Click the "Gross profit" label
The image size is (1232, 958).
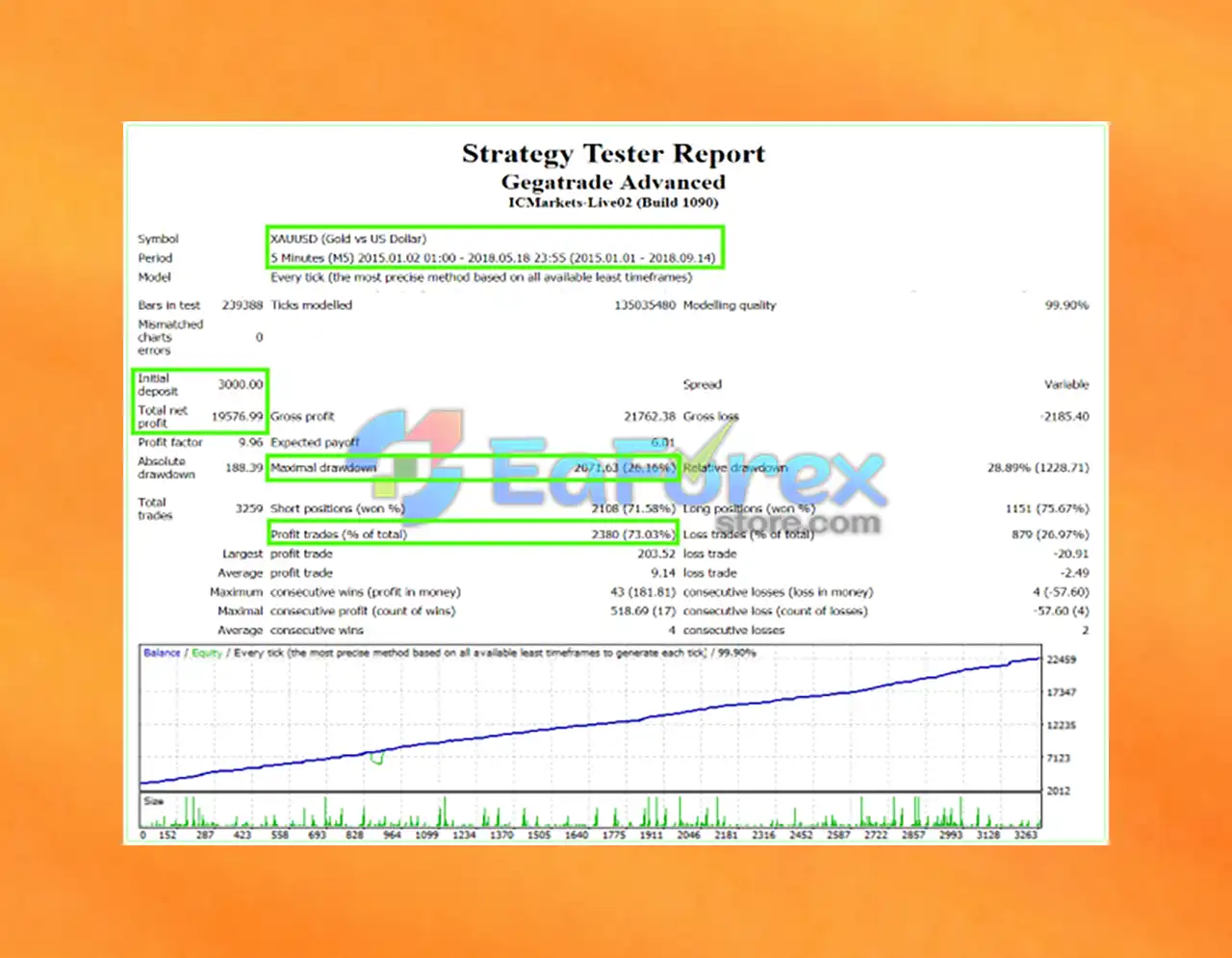pyautogui.click(x=303, y=417)
